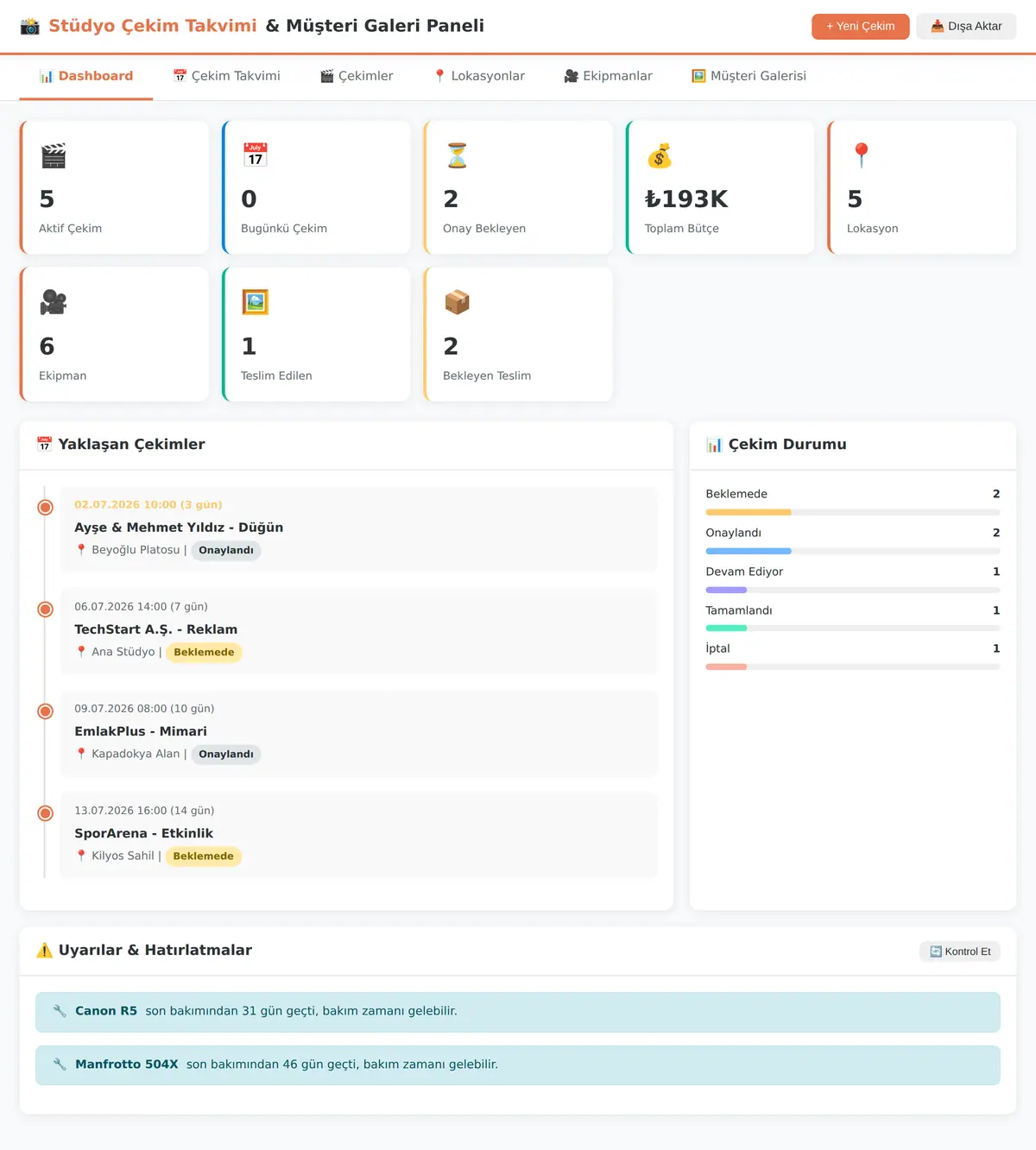Screen dimensions: 1036x1150
Task: Click the wrench icon on Canon R5 alert
Action: click(60, 1011)
